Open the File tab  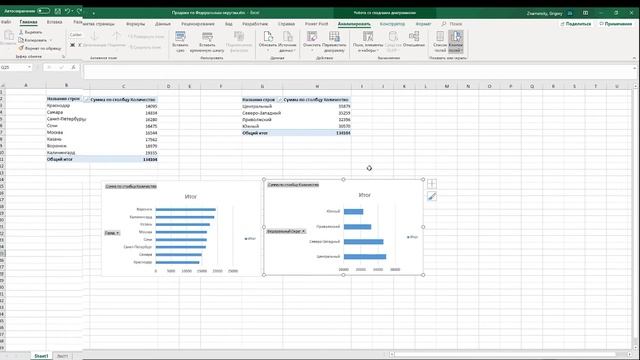(x=6, y=22)
